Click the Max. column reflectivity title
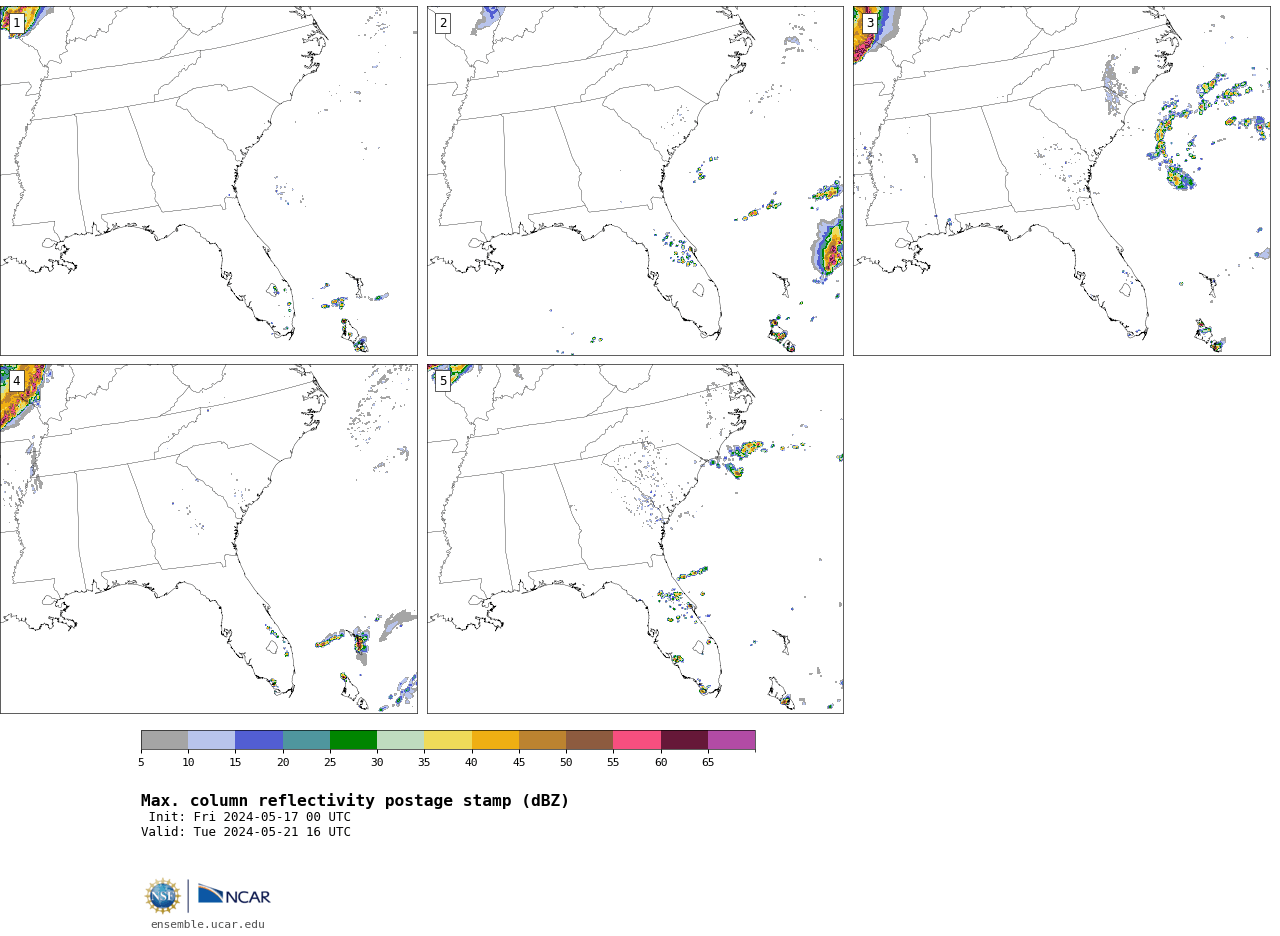1280x936 pixels. point(355,801)
